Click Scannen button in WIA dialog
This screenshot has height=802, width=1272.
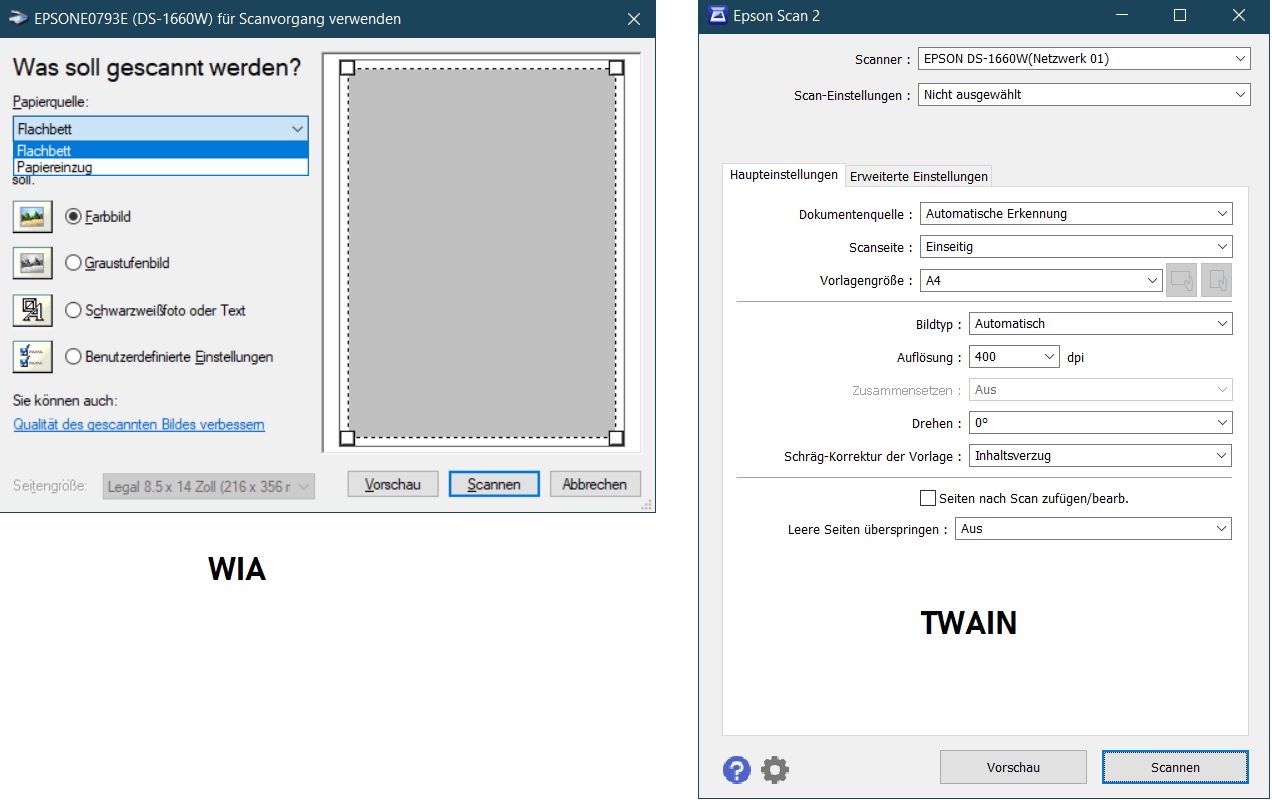point(494,484)
